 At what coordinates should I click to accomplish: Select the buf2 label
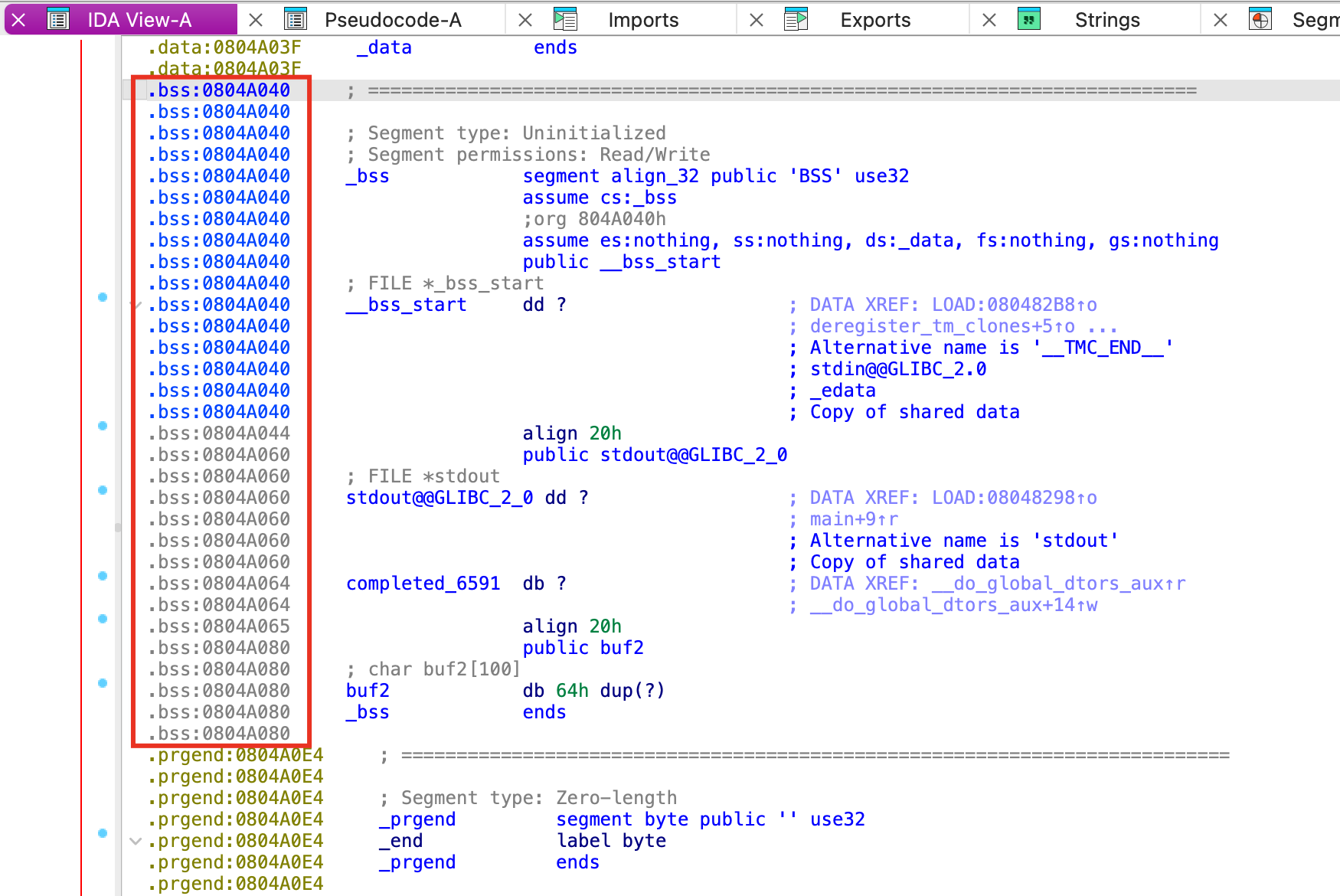click(368, 691)
